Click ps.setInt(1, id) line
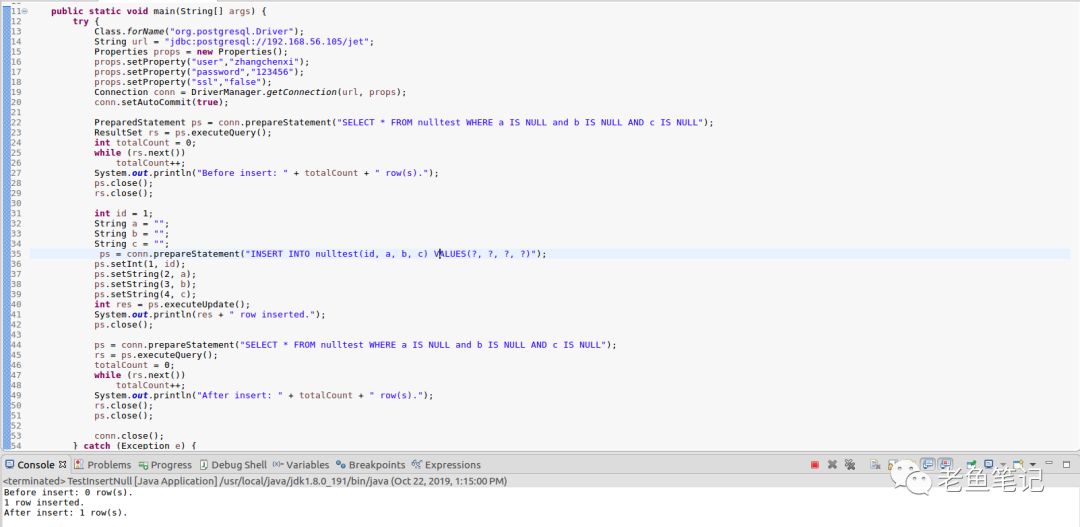The width and height of the screenshot is (1080, 527). 140,264
